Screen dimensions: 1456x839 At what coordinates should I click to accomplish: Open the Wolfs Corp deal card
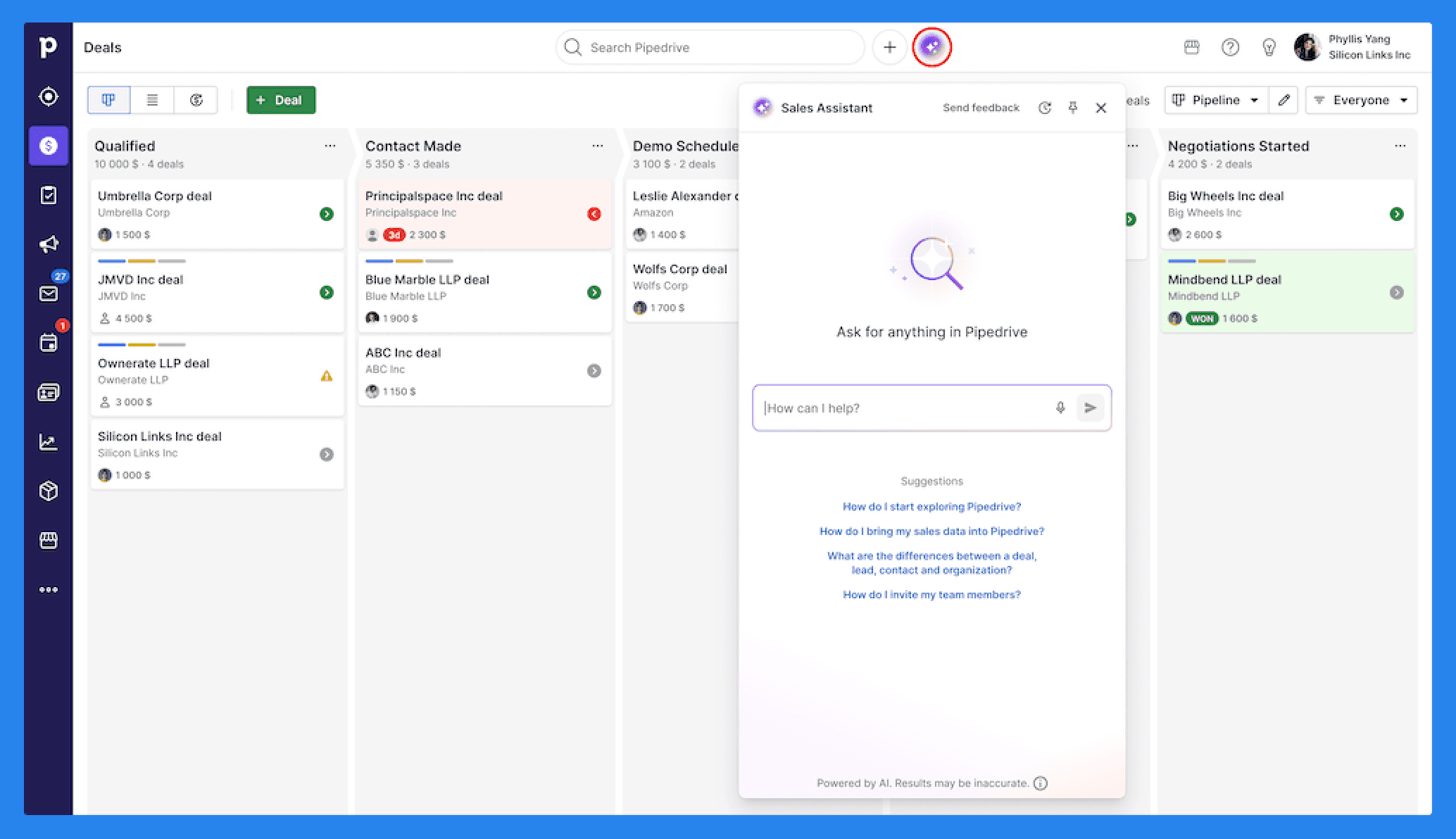click(682, 287)
